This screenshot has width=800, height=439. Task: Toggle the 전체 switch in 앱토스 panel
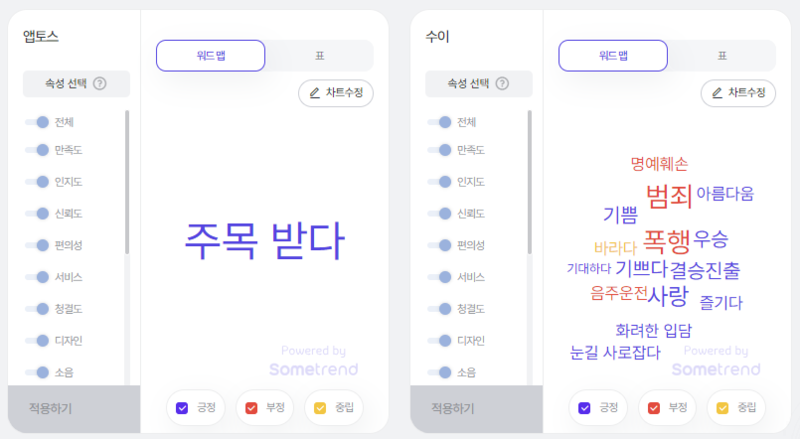[37, 122]
